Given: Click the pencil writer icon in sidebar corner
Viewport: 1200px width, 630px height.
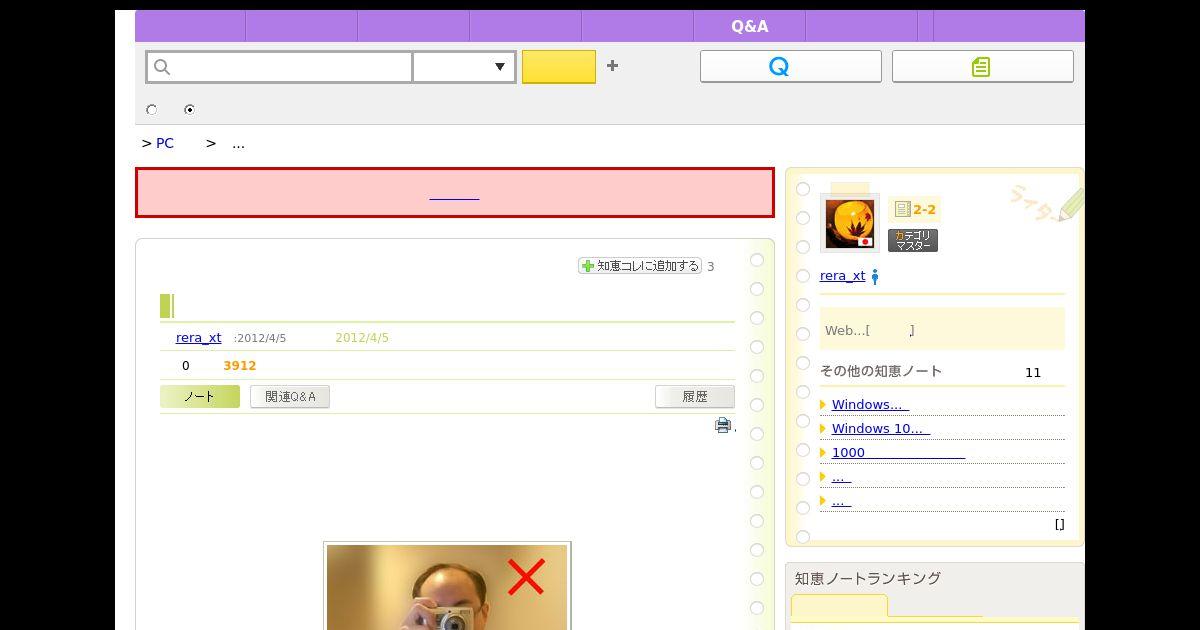Looking at the screenshot, I should (x=1070, y=204).
